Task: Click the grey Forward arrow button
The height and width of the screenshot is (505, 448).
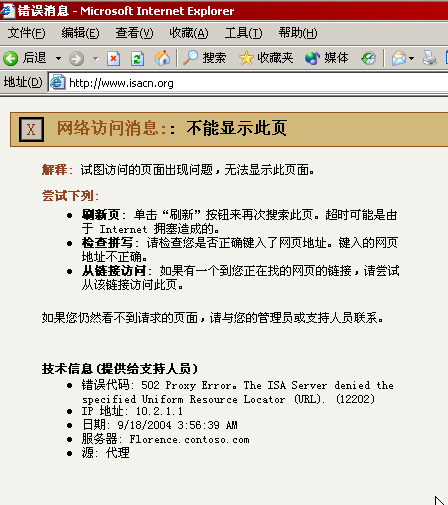Action: (76, 59)
